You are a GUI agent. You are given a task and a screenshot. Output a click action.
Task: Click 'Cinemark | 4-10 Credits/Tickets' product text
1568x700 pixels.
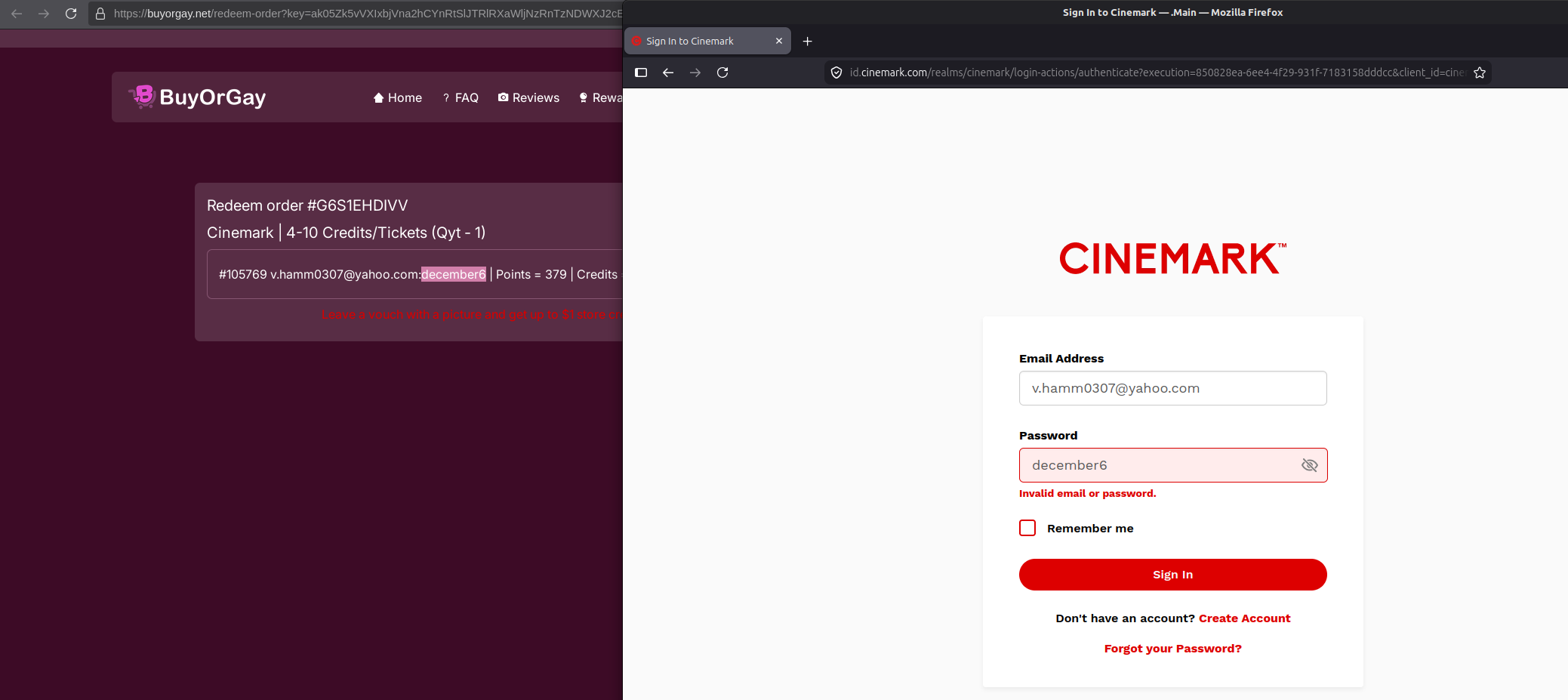click(x=346, y=233)
